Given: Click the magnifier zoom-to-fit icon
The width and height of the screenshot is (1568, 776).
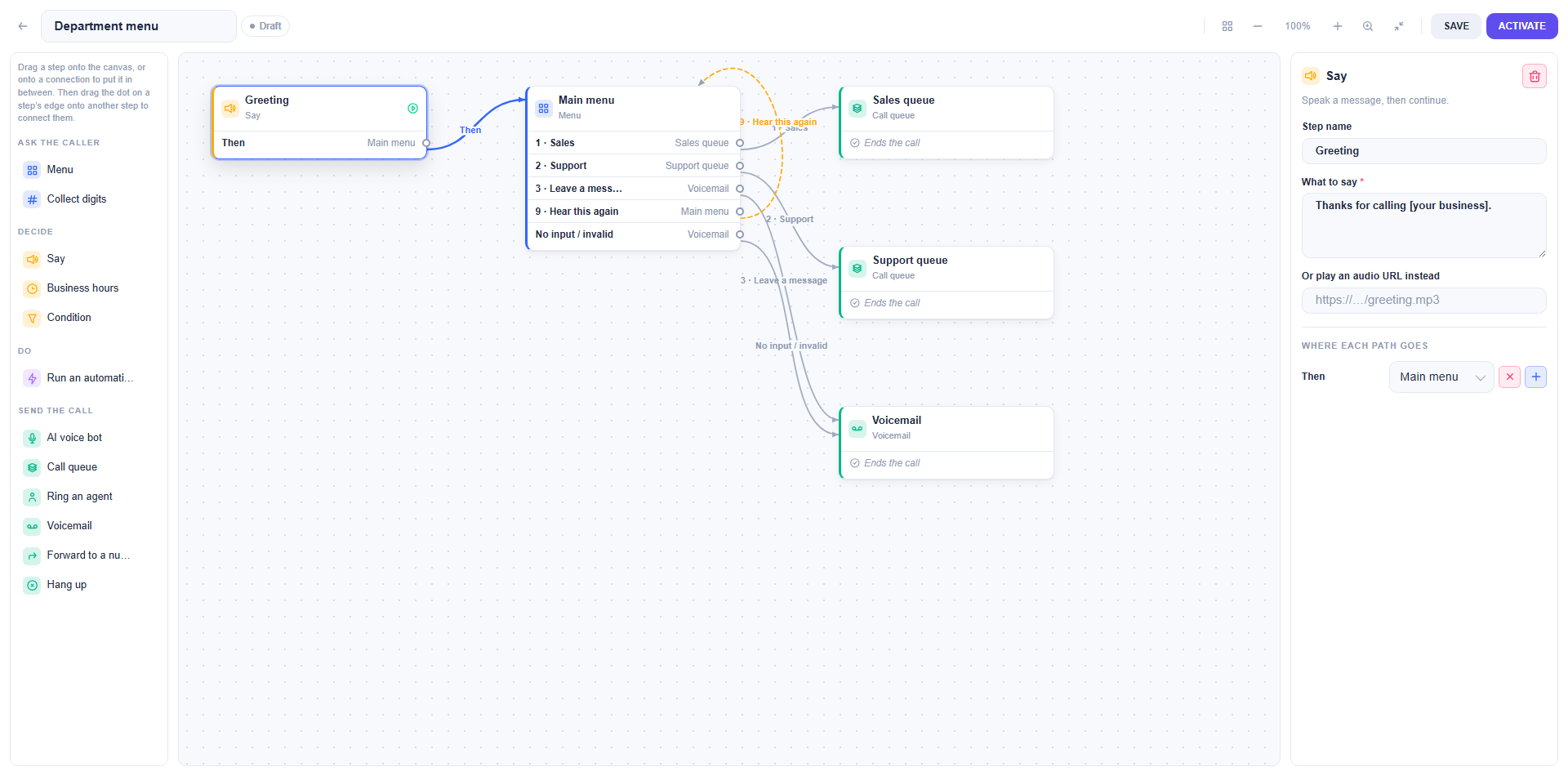Looking at the screenshot, I should coord(1368,26).
